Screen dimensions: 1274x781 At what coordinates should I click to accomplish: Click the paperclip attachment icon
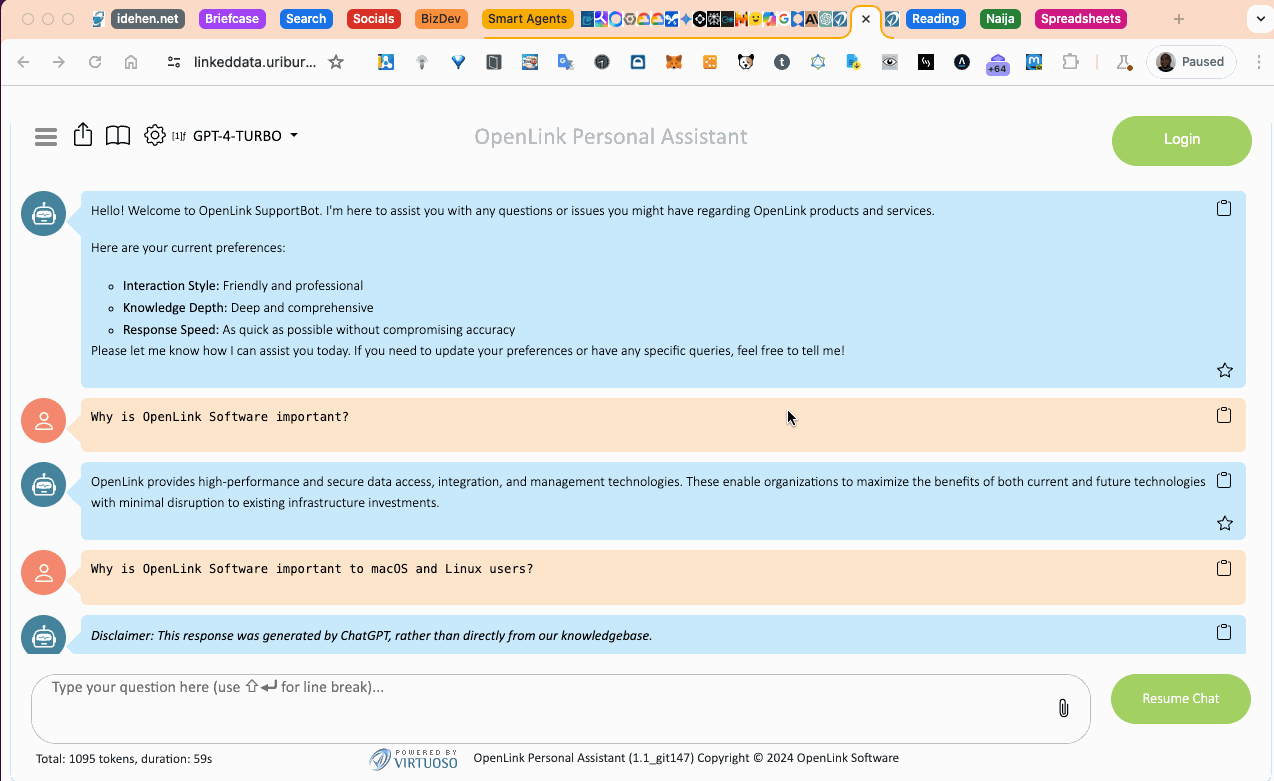[x=1063, y=708]
